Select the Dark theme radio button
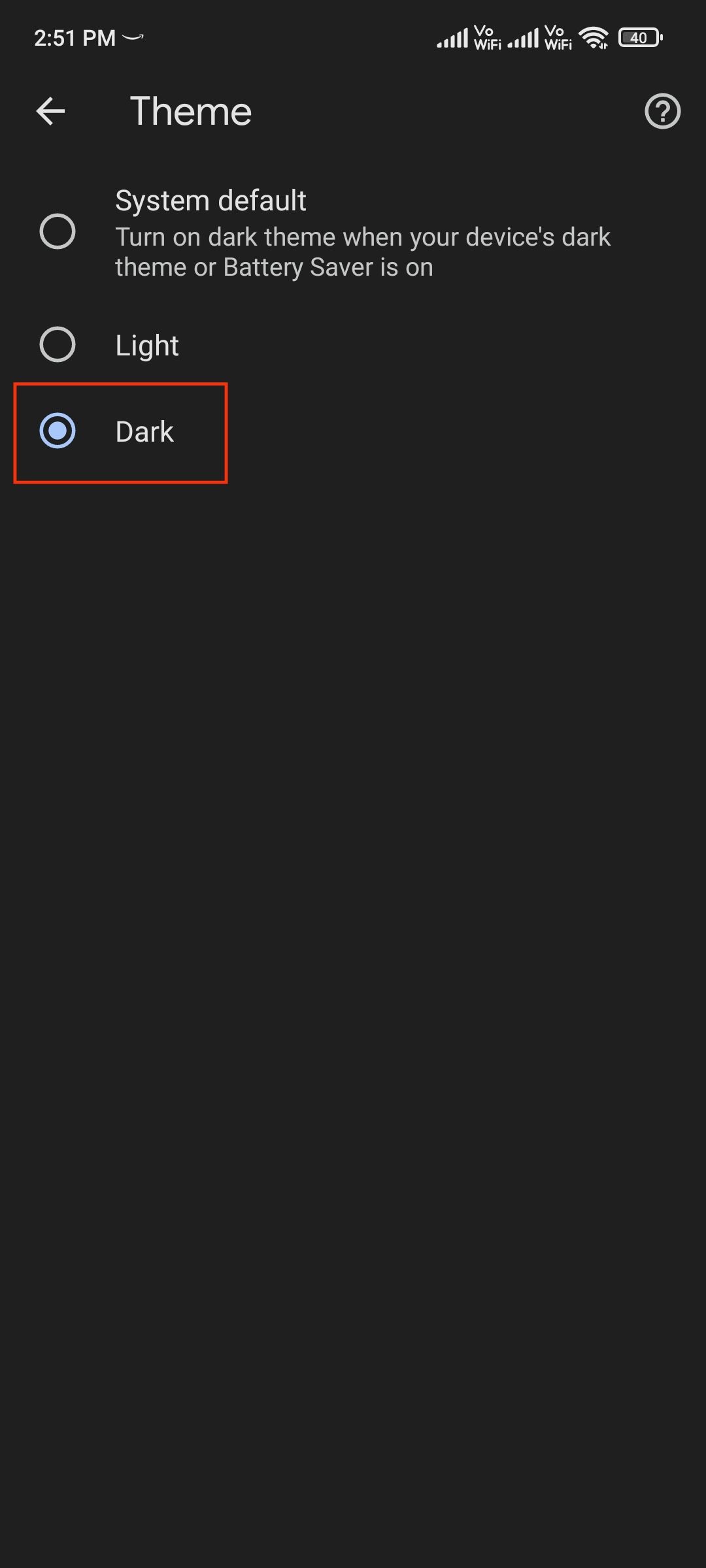This screenshot has width=706, height=1568. click(58, 431)
